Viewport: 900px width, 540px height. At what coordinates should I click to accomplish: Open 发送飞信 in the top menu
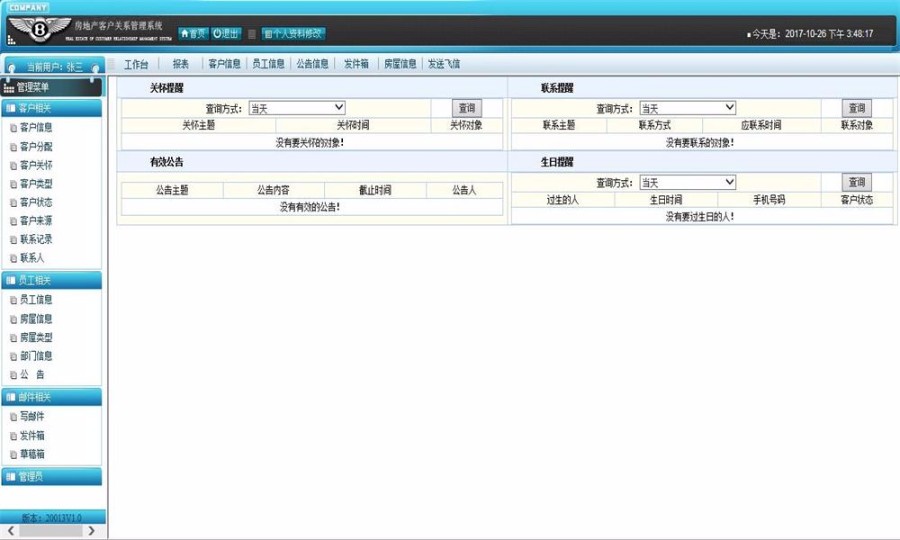point(444,64)
